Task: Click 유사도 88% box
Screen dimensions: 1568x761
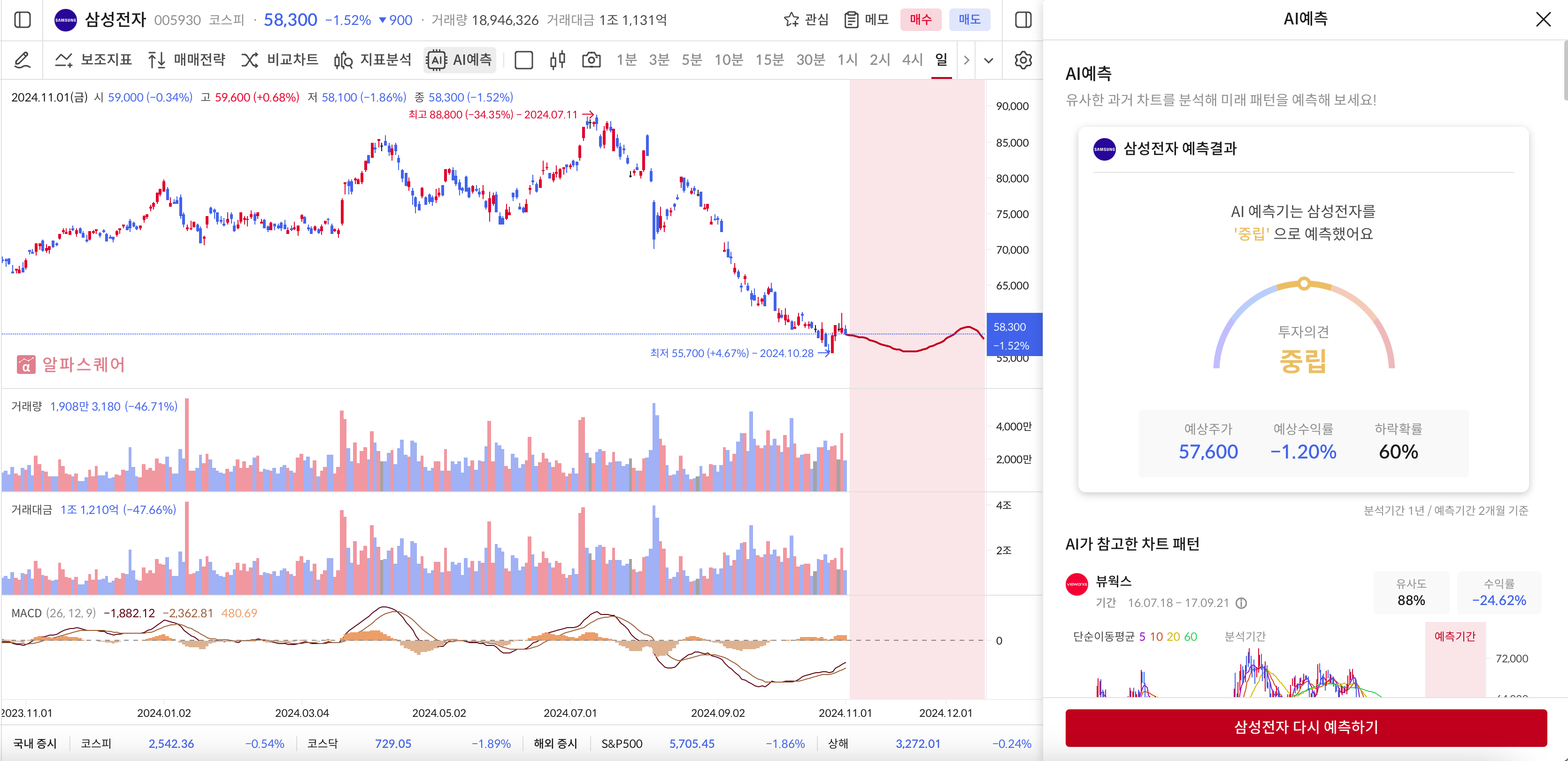Action: [1411, 592]
